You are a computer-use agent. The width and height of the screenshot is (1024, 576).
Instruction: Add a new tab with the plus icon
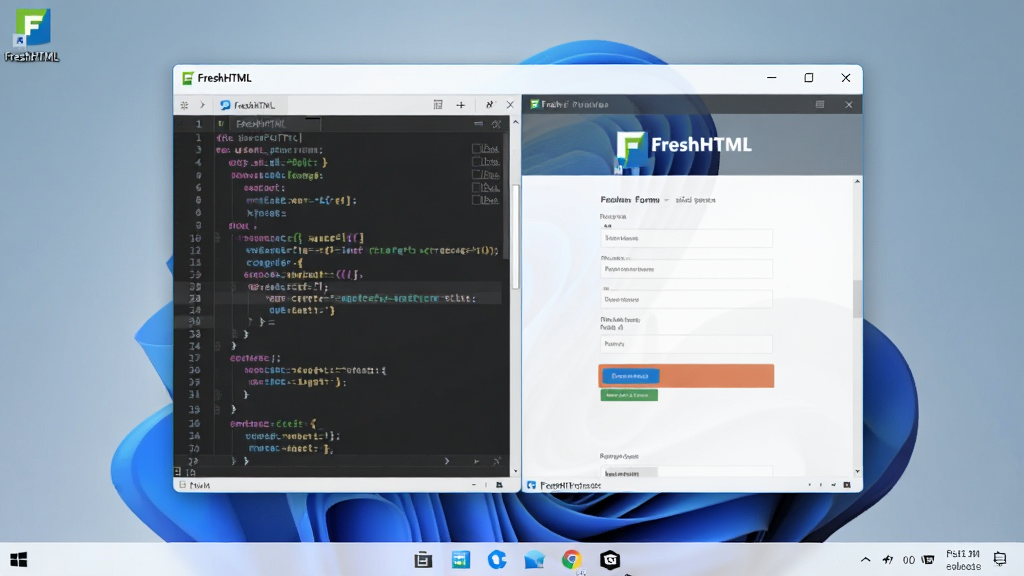(x=460, y=105)
